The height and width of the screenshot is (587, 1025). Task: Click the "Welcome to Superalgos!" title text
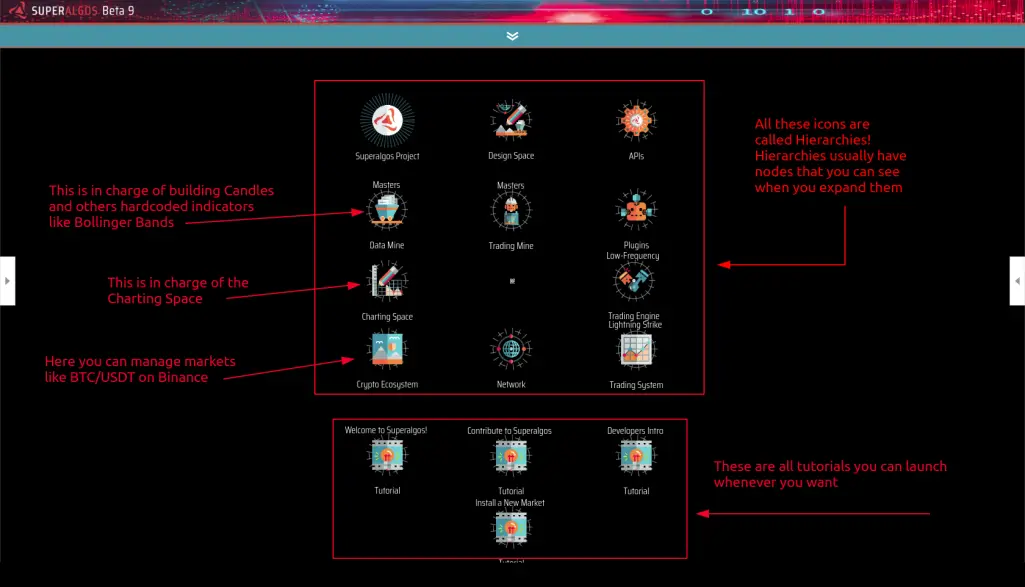tap(386, 430)
